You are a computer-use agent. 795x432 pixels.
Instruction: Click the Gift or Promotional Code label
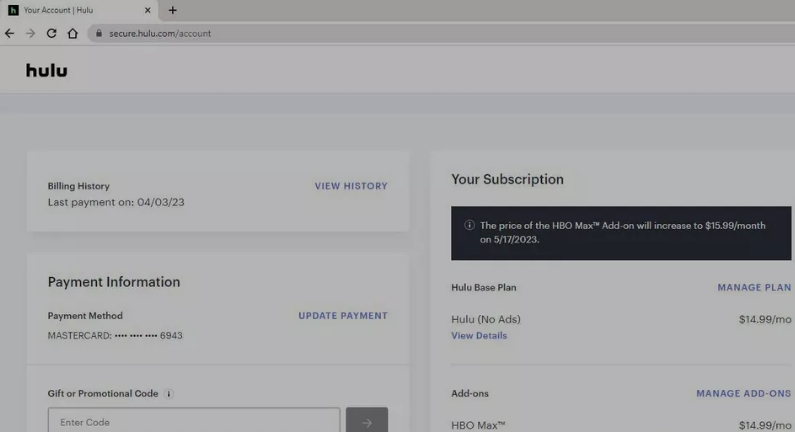pyautogui.click(x=103, y=393)
